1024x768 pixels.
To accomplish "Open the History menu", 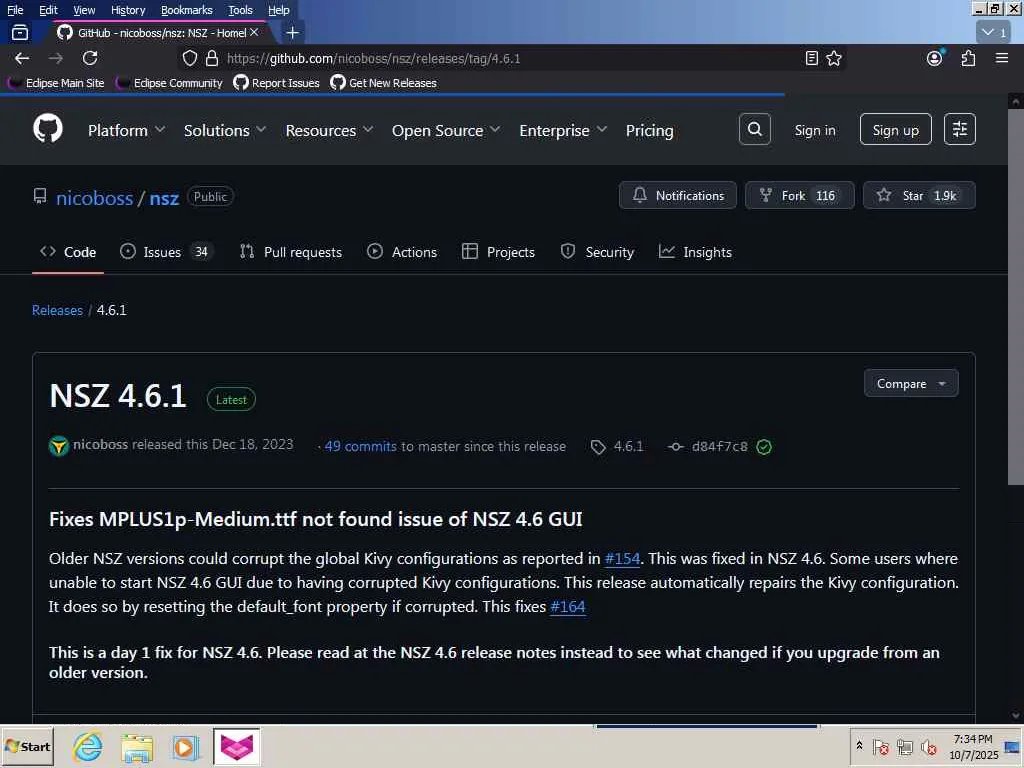I will tap(127, 10).
